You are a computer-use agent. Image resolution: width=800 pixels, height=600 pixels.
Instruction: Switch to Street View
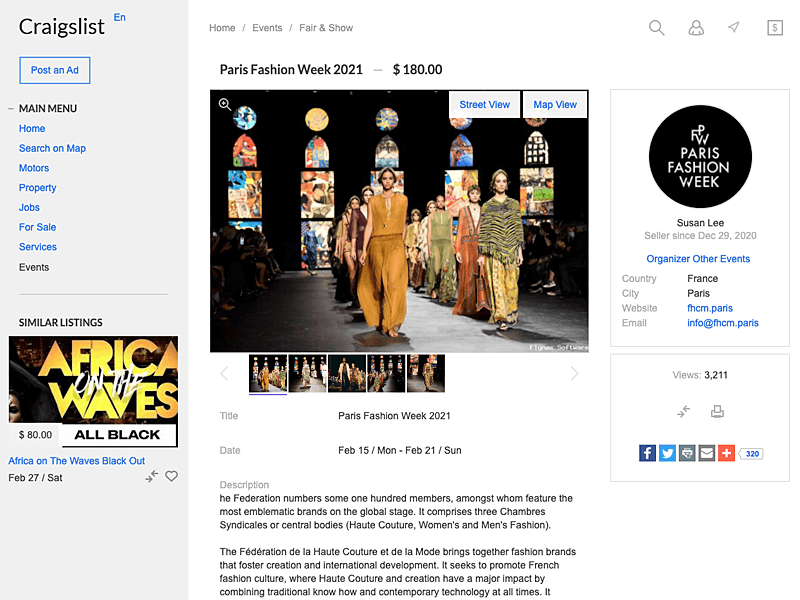click(x=485, y=105)
